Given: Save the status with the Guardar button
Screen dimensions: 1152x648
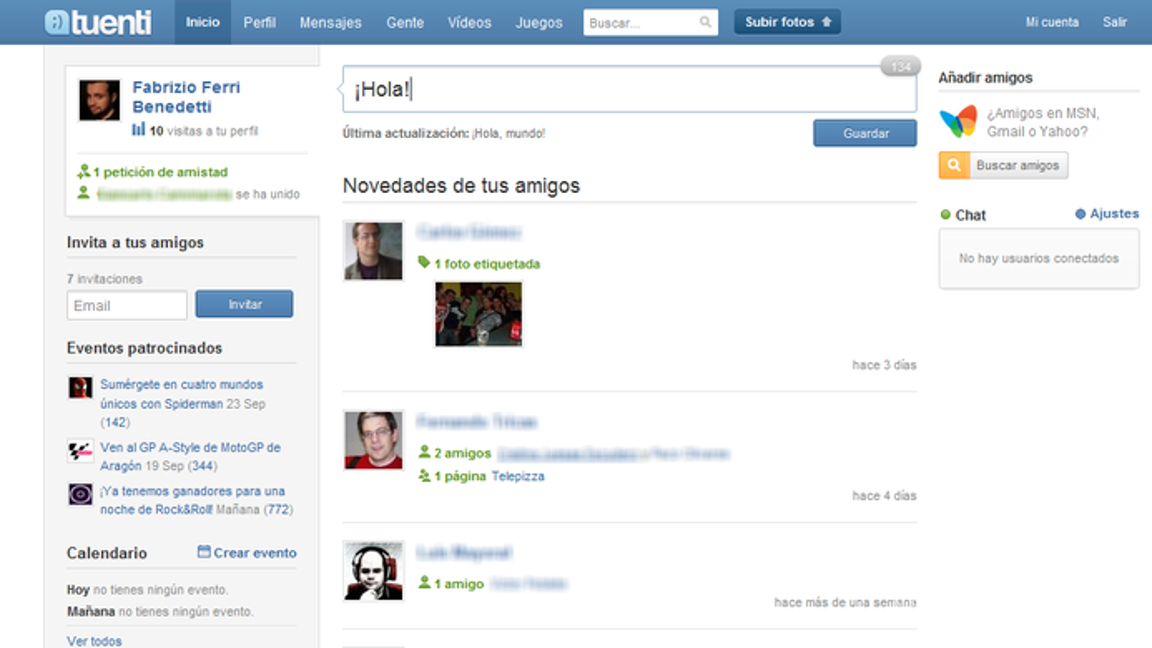Looking at the screenshot, I should pyautogui.click(x=864, y=132).
